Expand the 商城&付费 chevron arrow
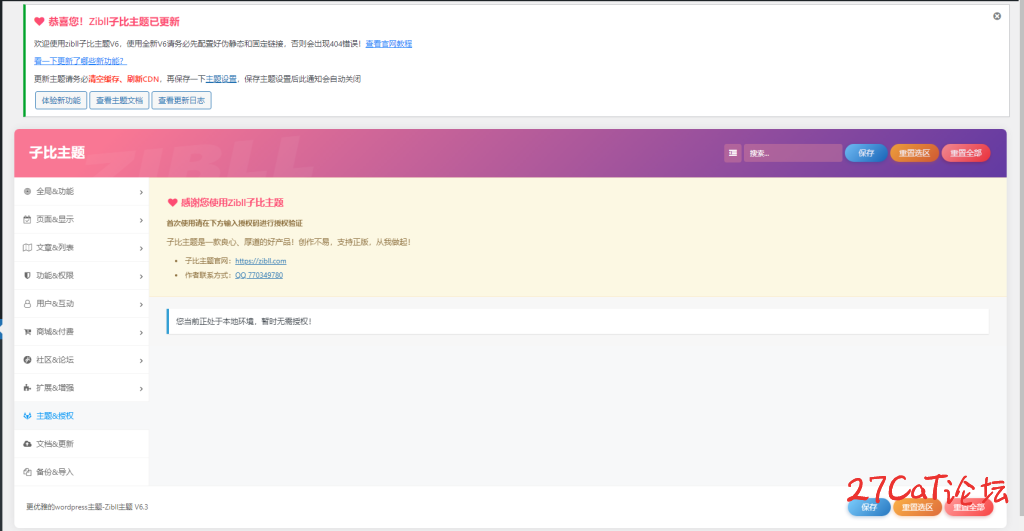 tap(141, 332)
